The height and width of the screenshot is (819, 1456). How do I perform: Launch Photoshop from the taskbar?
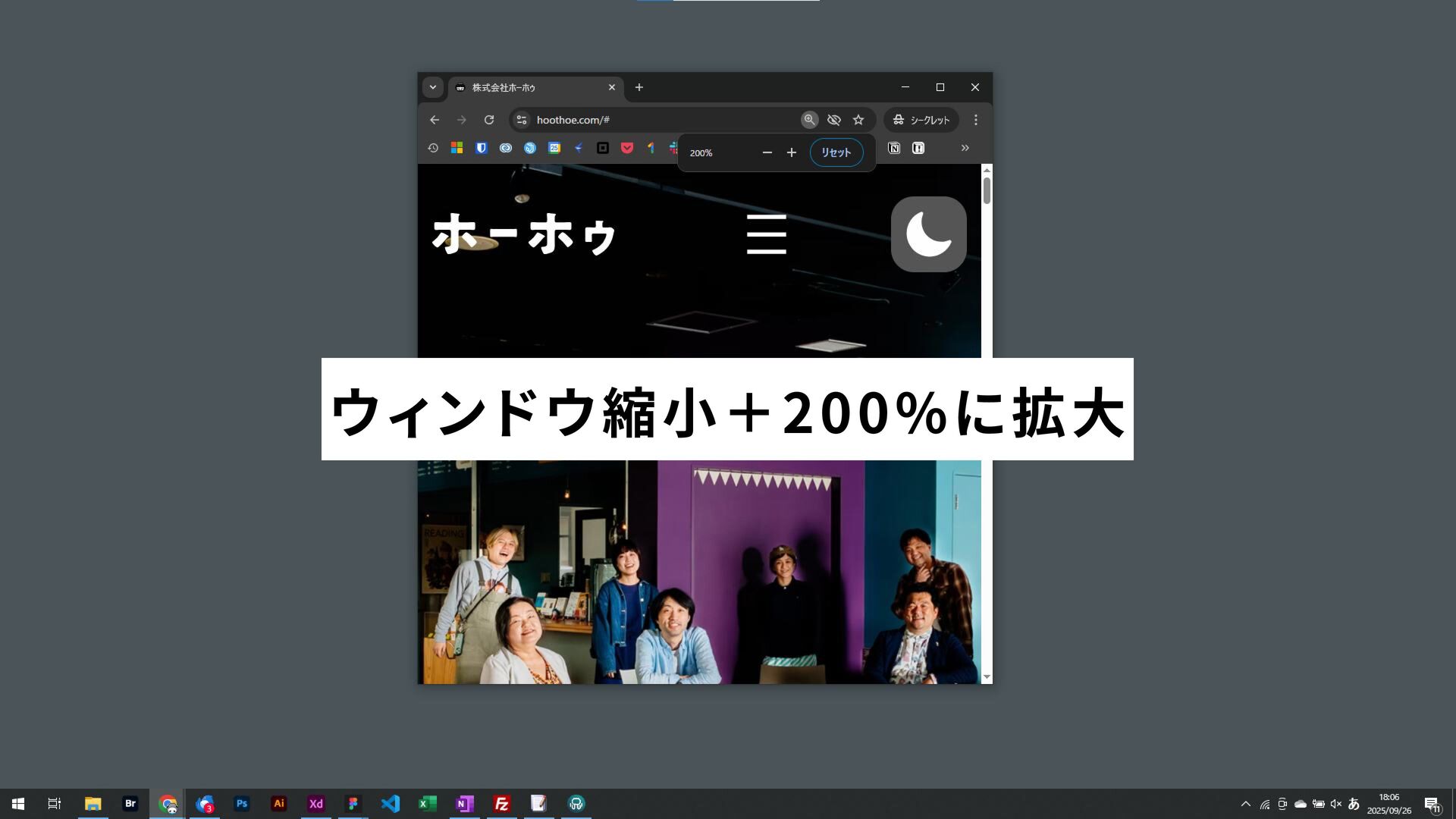242,804
